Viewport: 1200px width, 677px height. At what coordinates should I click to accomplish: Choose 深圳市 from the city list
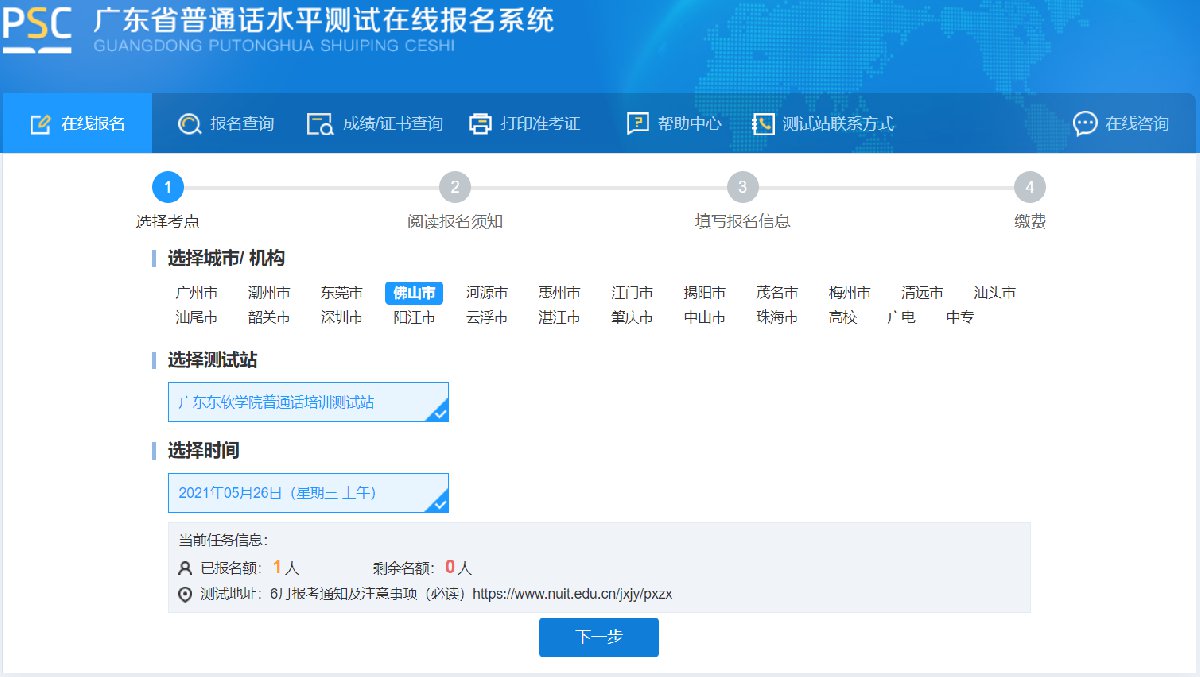click(341, 318)
